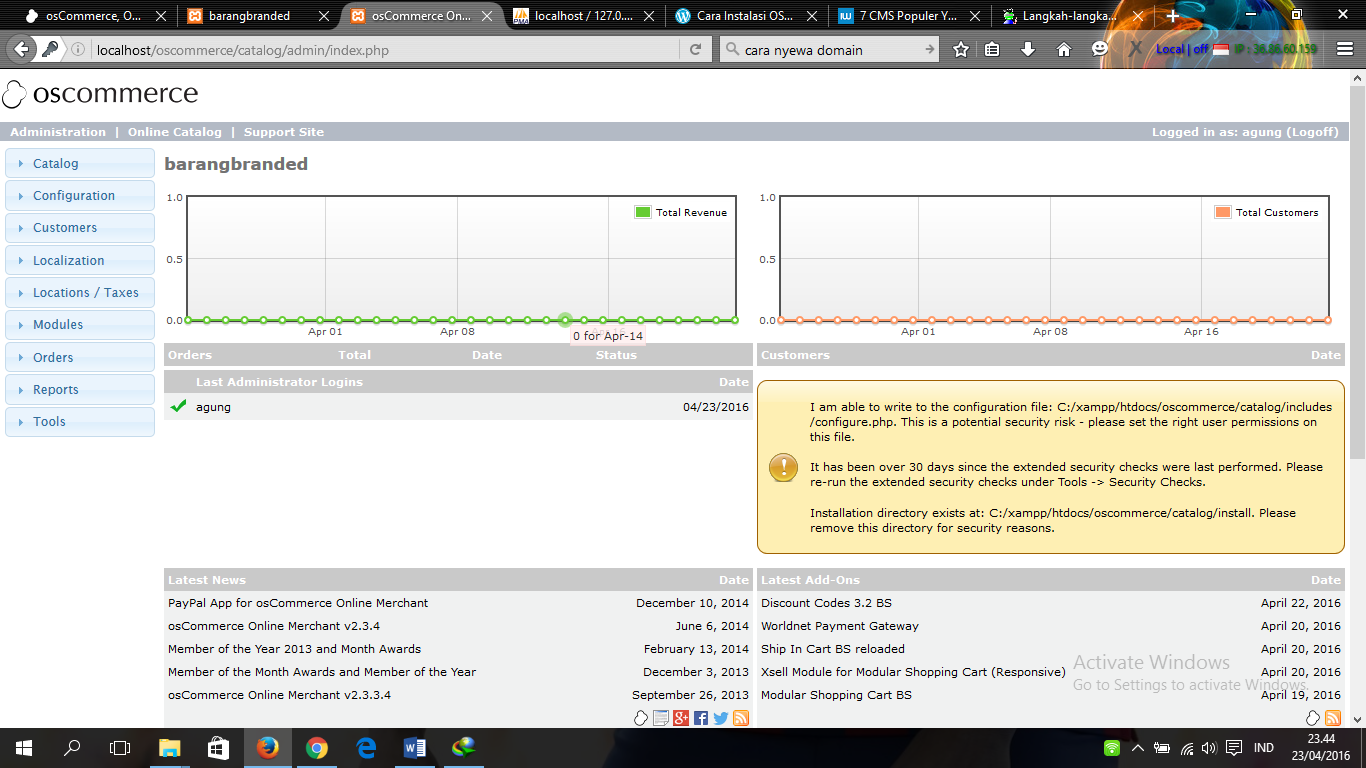
Task: Expand the Configuration sidebar section
Action: click(x=80, y=196)
